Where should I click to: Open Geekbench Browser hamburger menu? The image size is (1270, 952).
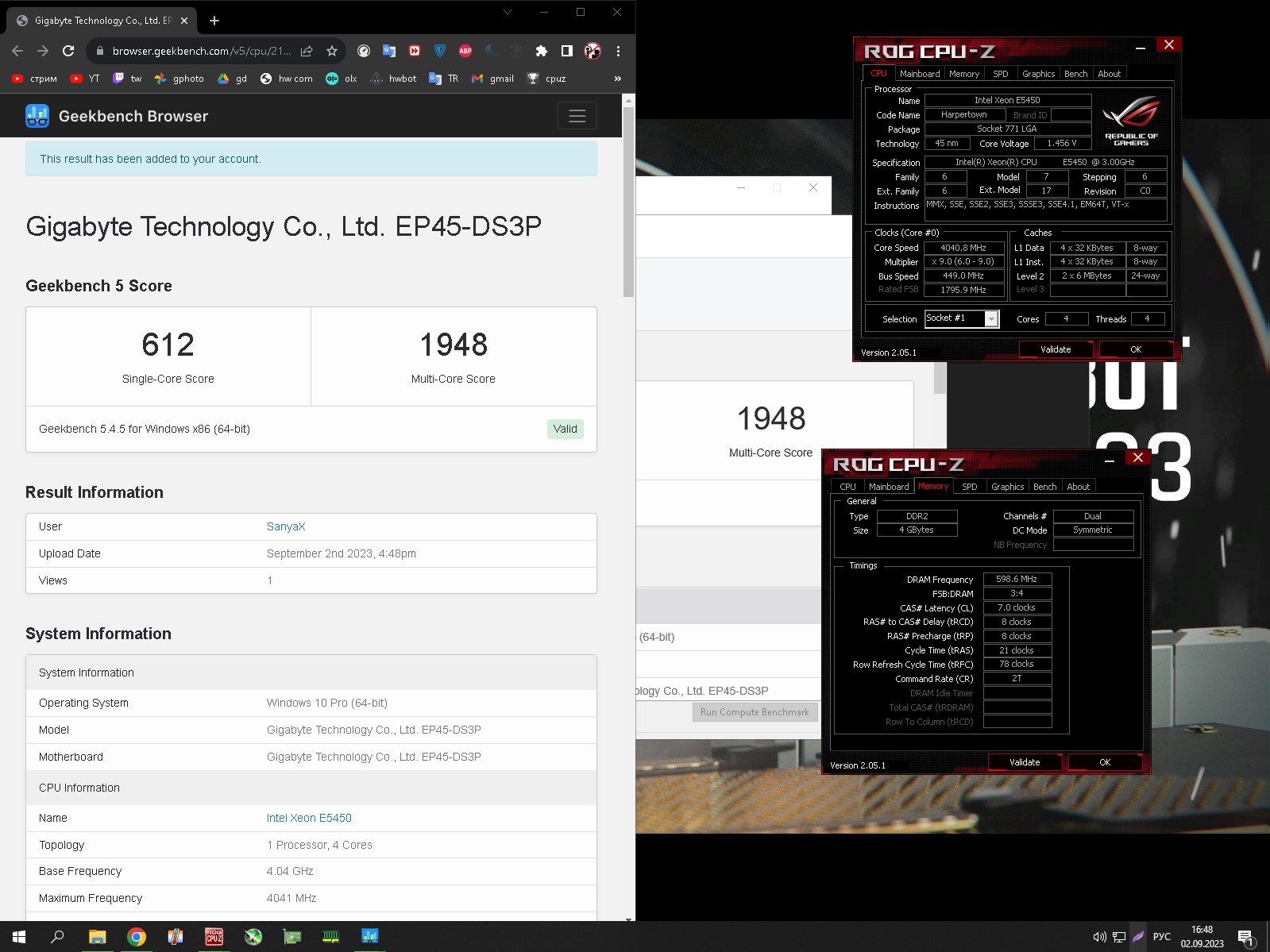tap(577, 116)
